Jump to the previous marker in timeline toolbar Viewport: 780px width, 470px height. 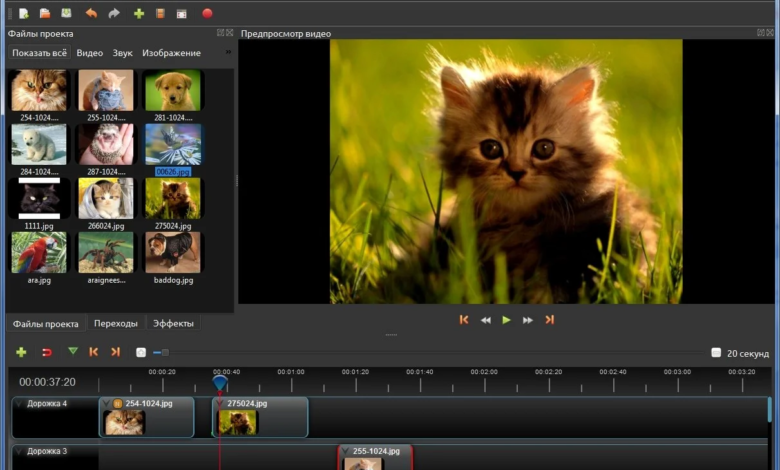point(94,352)
